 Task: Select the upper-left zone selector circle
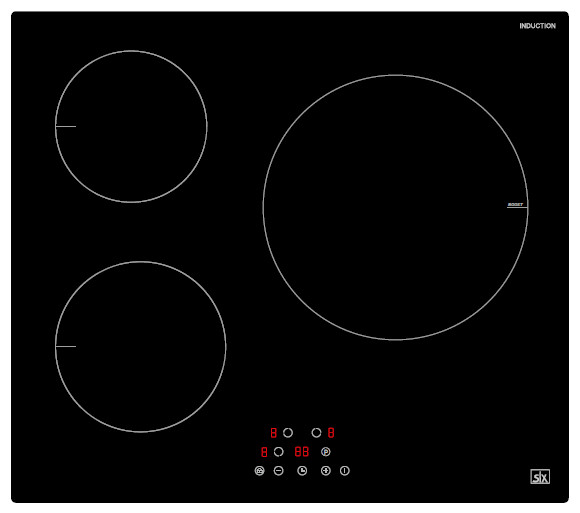(x=288, y=432)
